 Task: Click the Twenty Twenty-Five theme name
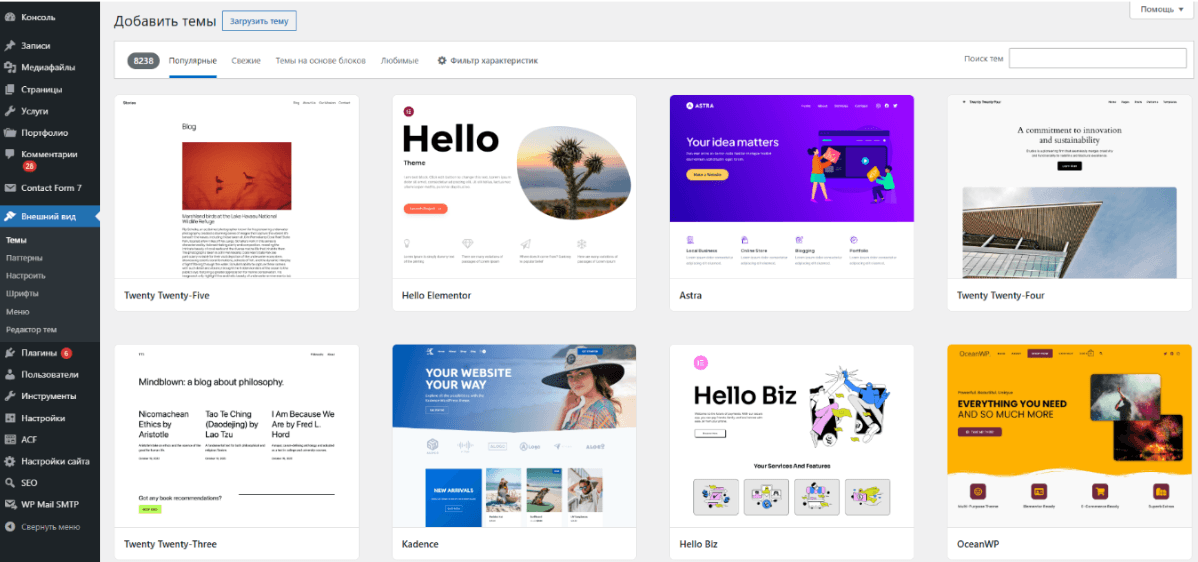(x=167, y=295)
